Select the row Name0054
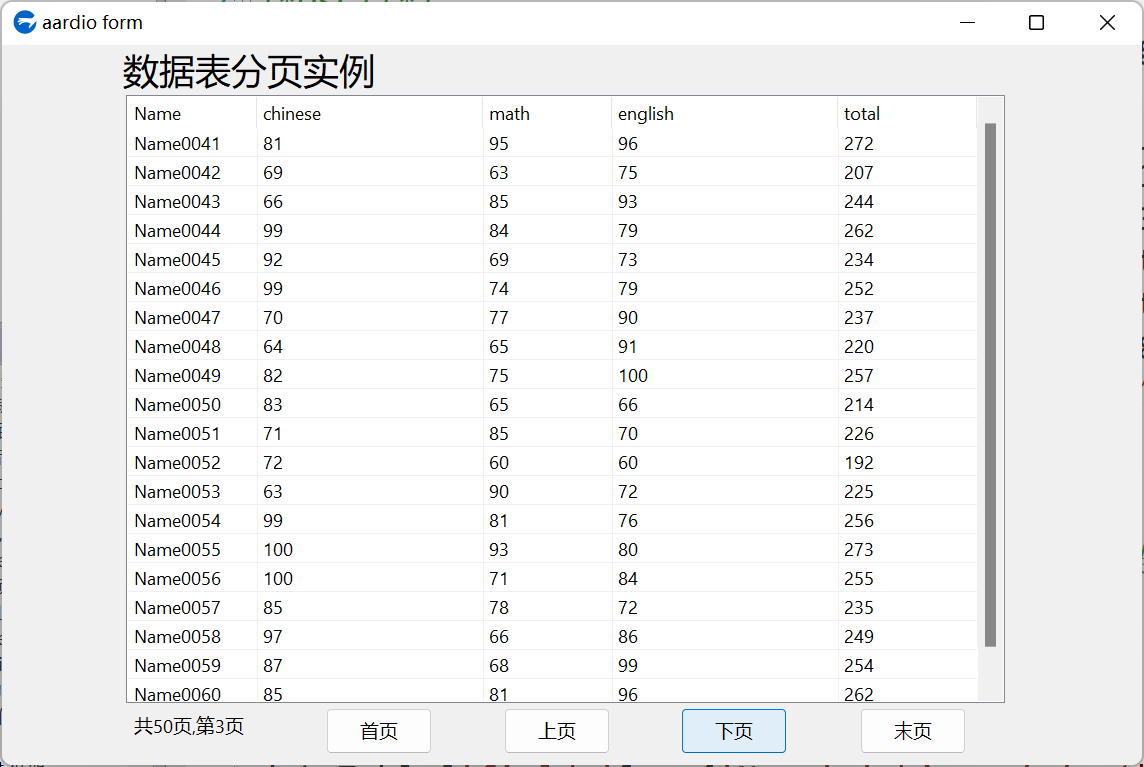 coord(552,521)
